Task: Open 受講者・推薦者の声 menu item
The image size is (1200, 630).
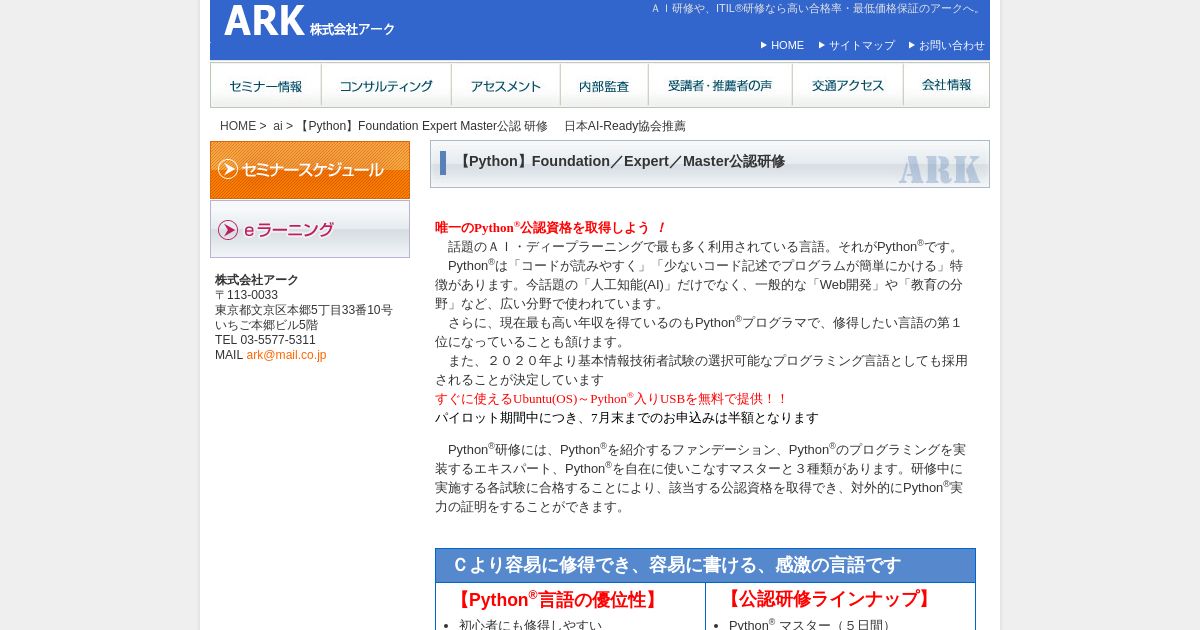Action: click(720, 86)
